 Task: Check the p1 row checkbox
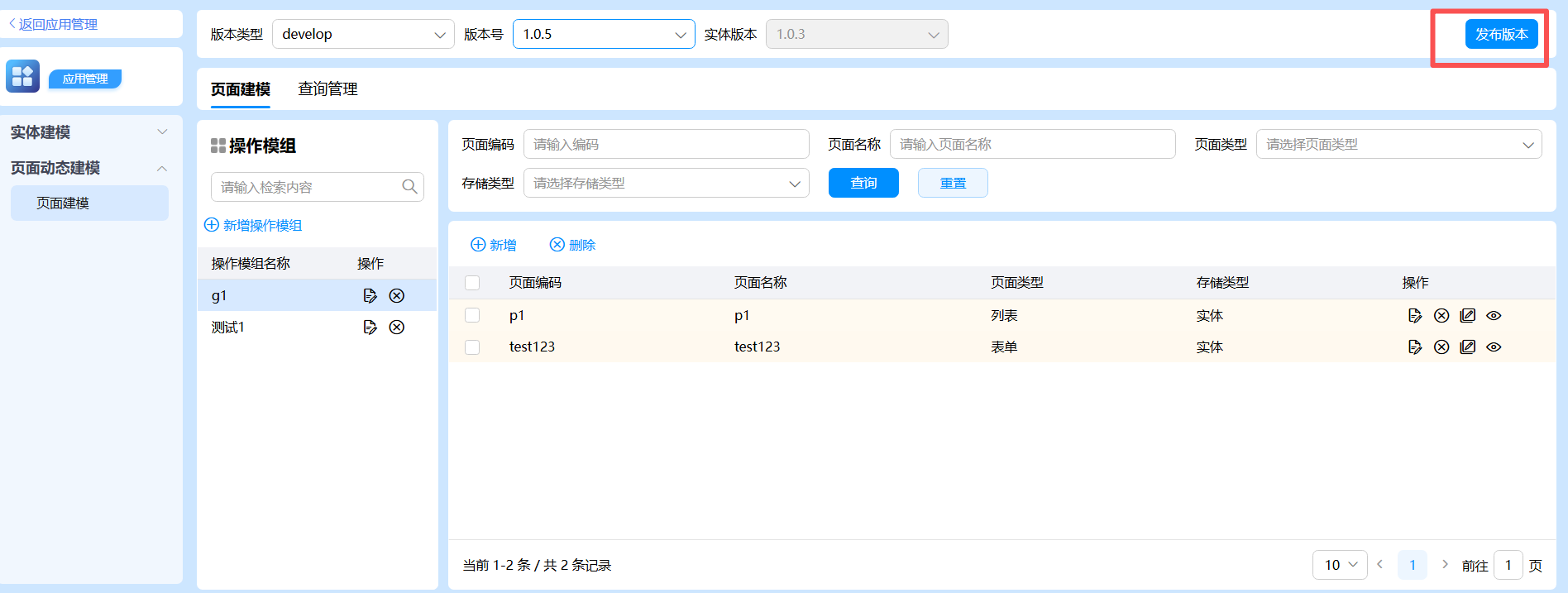[472, 315]
